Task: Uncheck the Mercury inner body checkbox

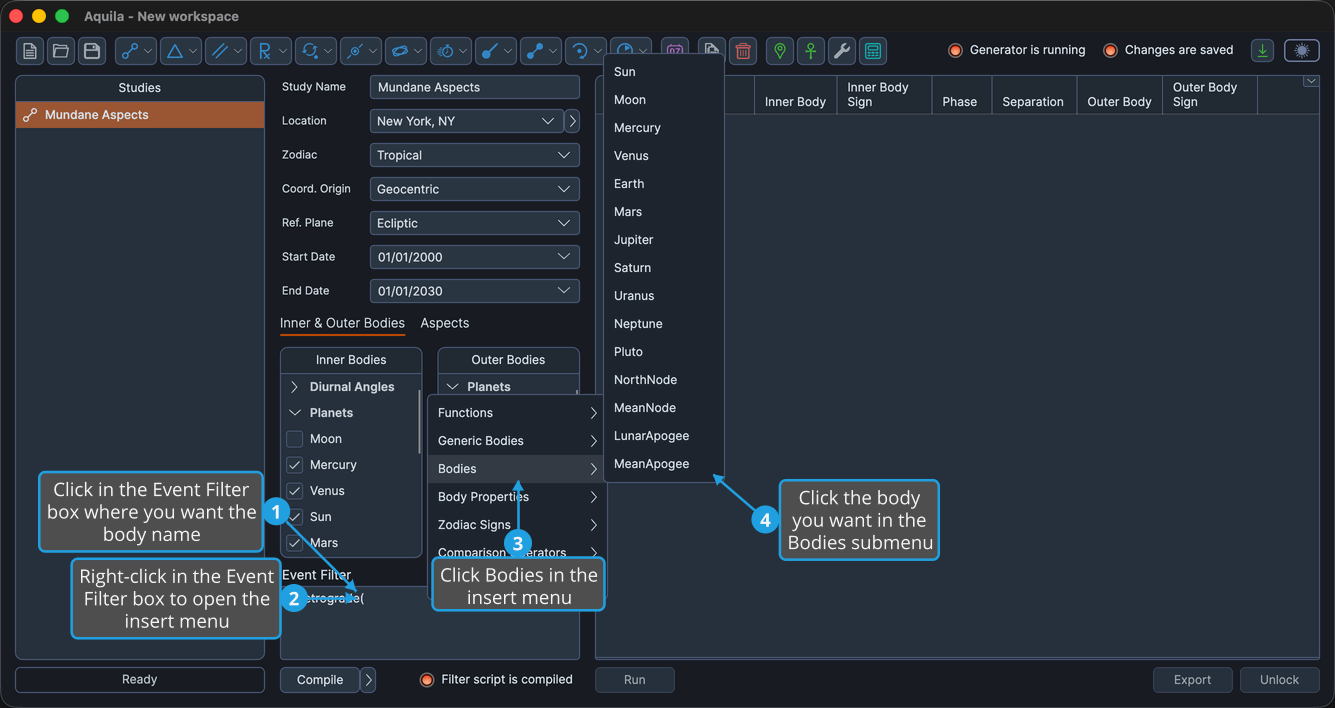Action: coord(295,465)
